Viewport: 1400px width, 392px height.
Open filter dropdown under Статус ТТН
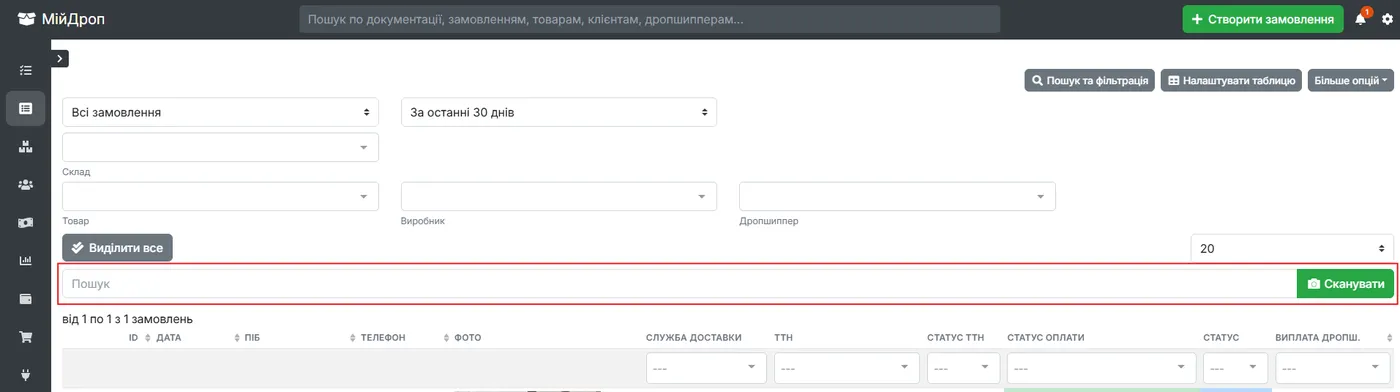963,368
